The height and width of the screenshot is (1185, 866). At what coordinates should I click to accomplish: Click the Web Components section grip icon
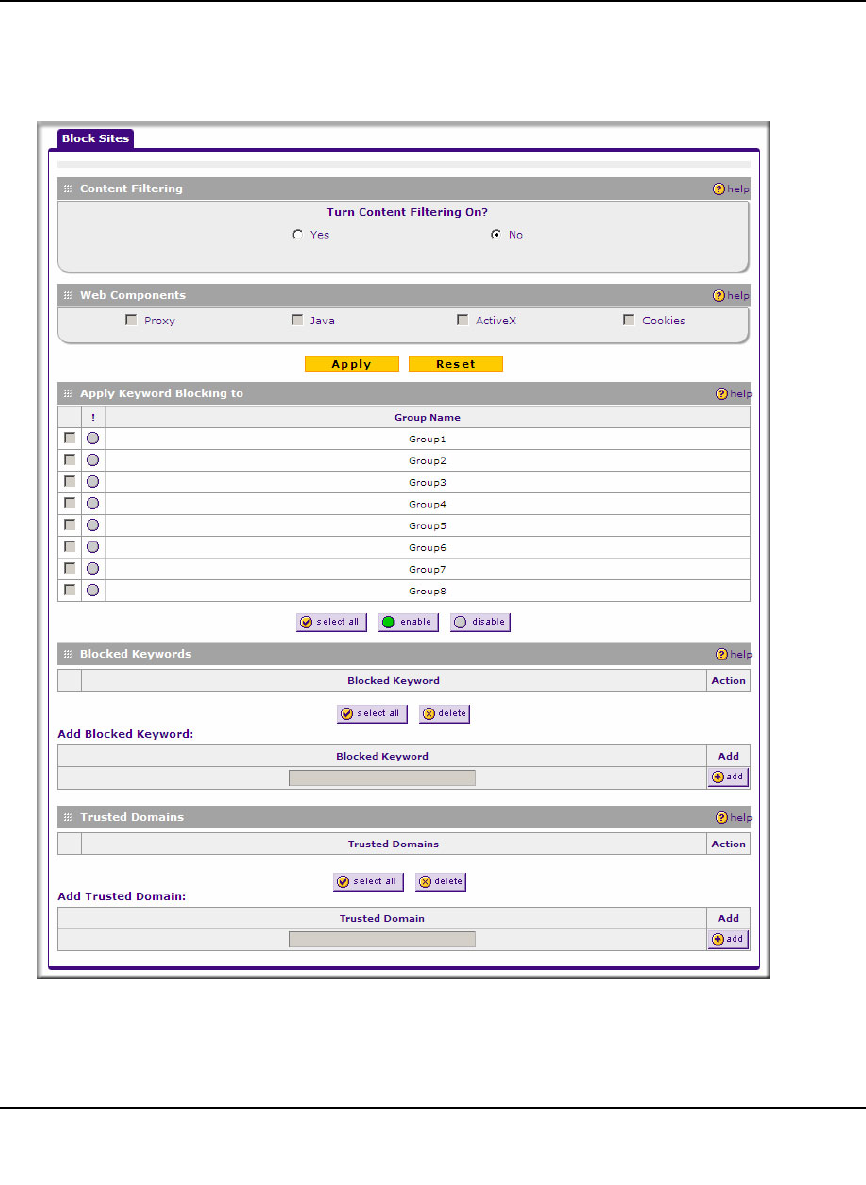[68, 295]
